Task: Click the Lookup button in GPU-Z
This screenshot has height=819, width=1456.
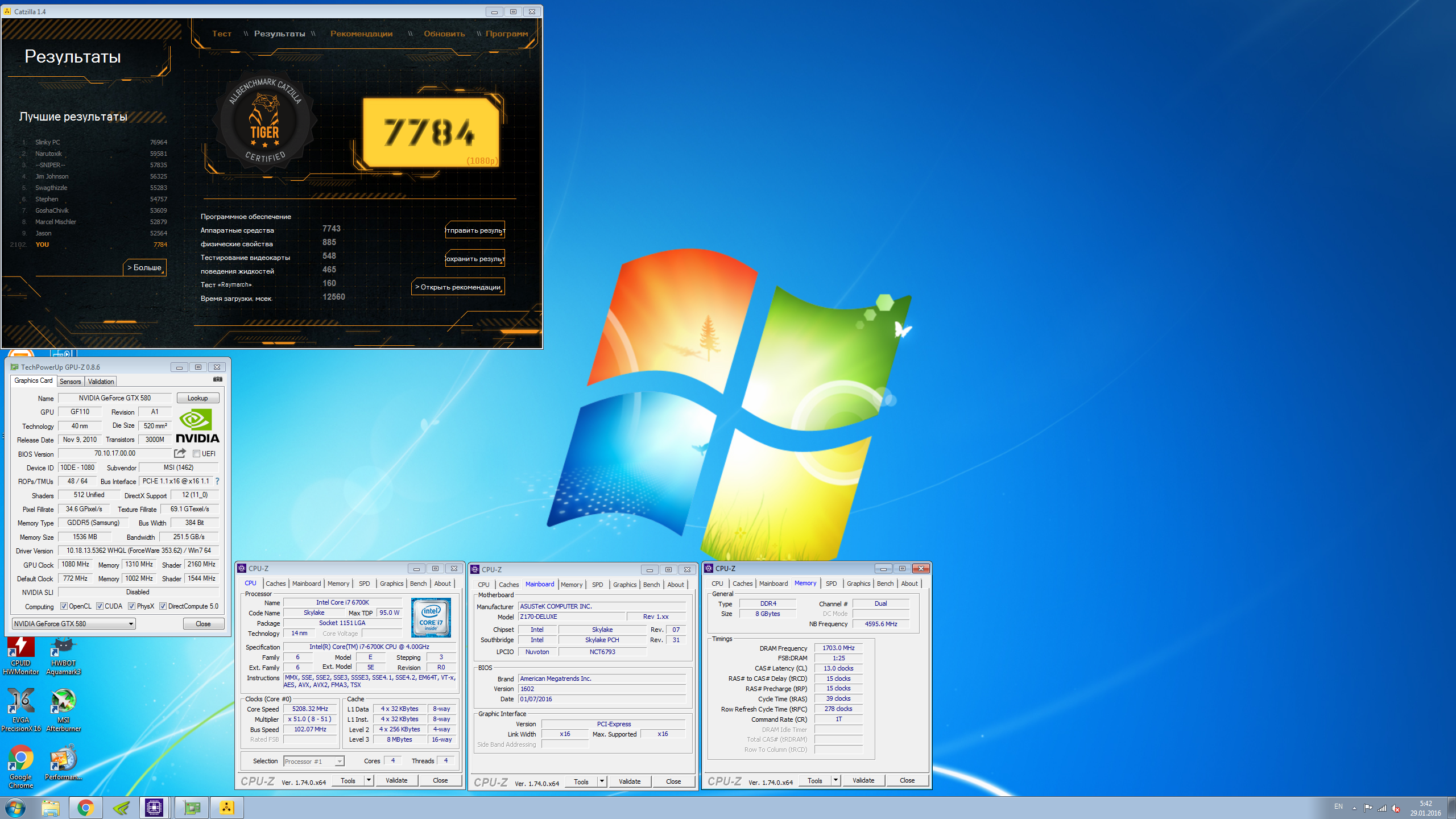Action: pos(198,398)
